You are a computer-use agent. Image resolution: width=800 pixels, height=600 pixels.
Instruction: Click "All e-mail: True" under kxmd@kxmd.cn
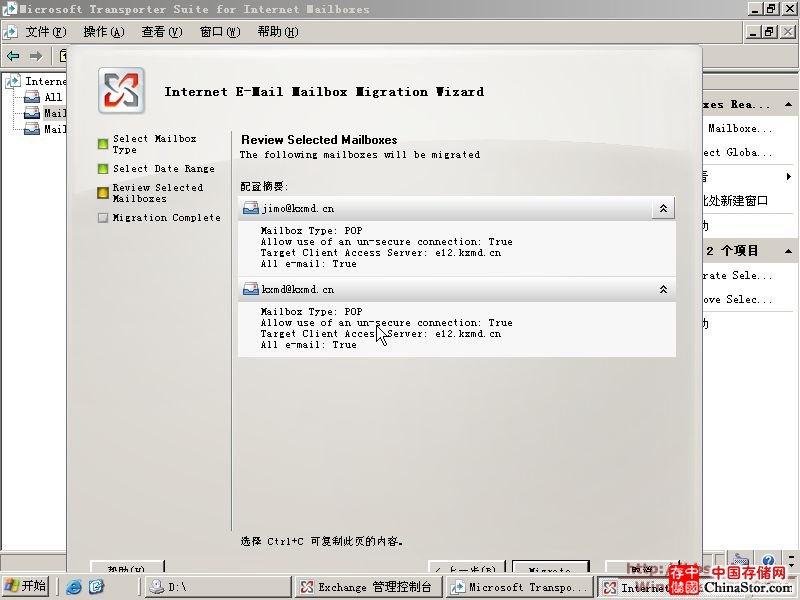[x=309, y=345]
